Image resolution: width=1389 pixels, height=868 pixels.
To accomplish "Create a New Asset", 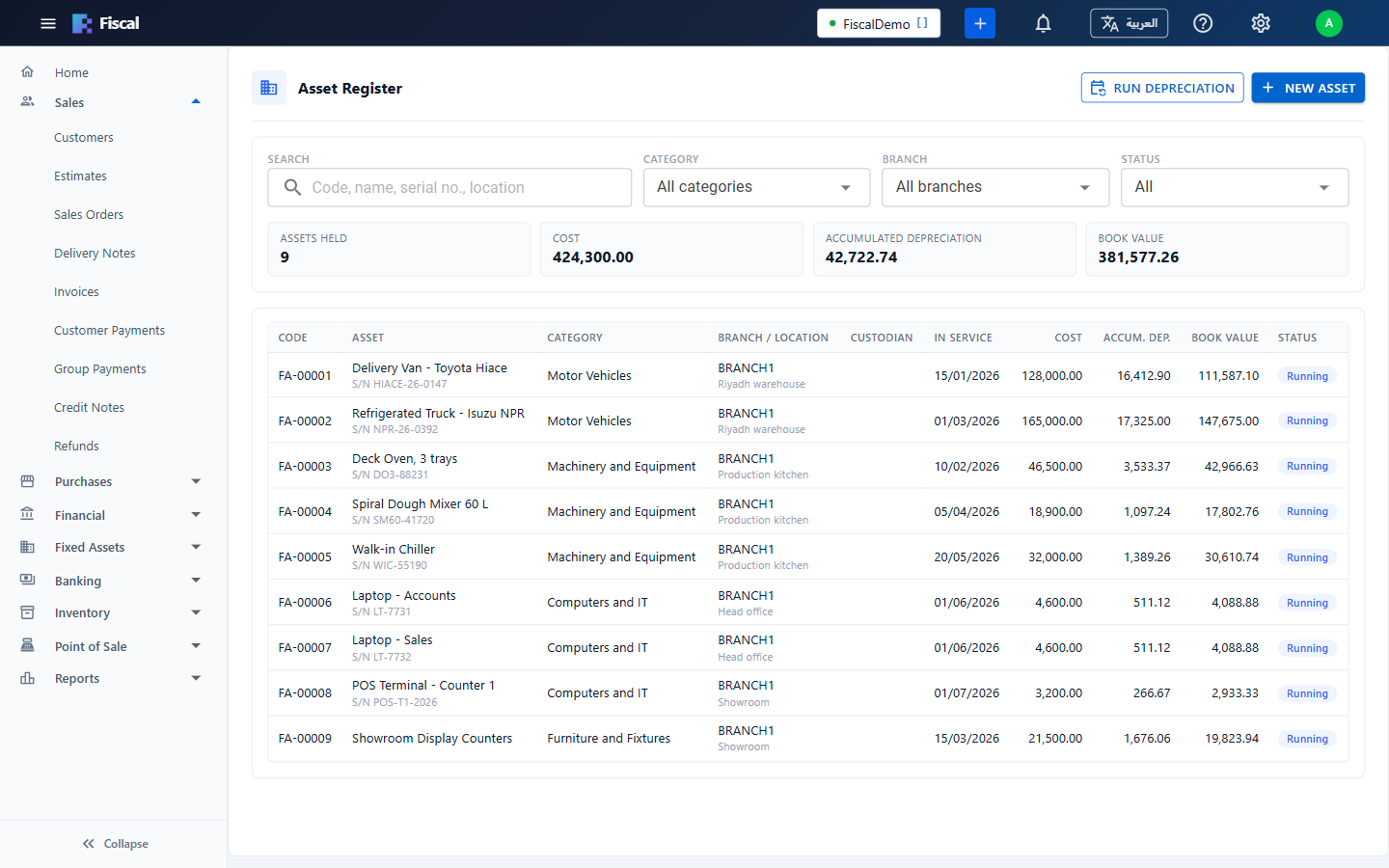I will [1308, 88].
